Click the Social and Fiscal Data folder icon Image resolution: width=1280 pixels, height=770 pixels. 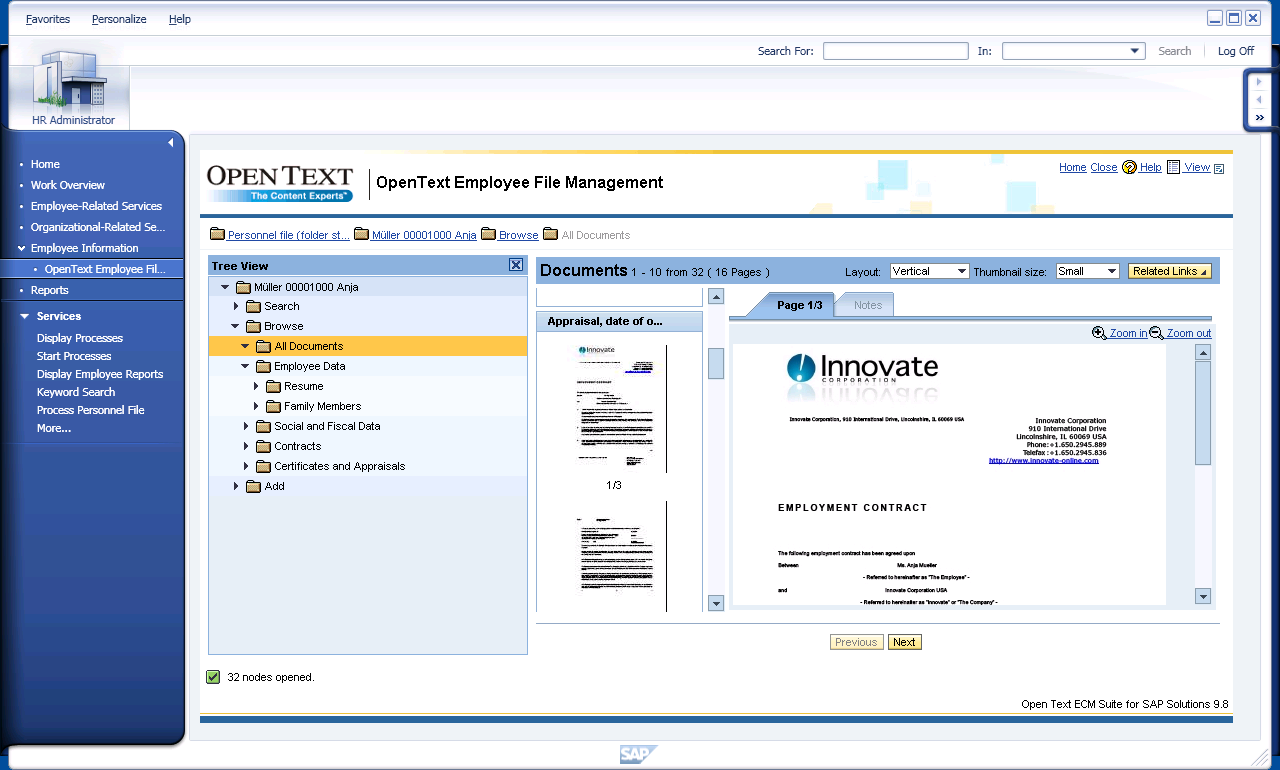pos(263,426)
